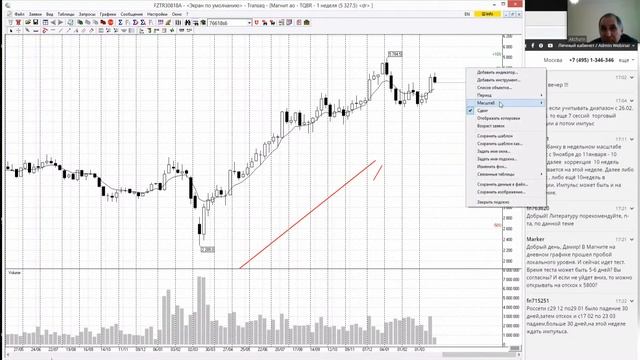This screenshot has width=640, height=360.
Task: Open Личный кабинет / Admin Webinar dropdown
Action: [596, 46]
